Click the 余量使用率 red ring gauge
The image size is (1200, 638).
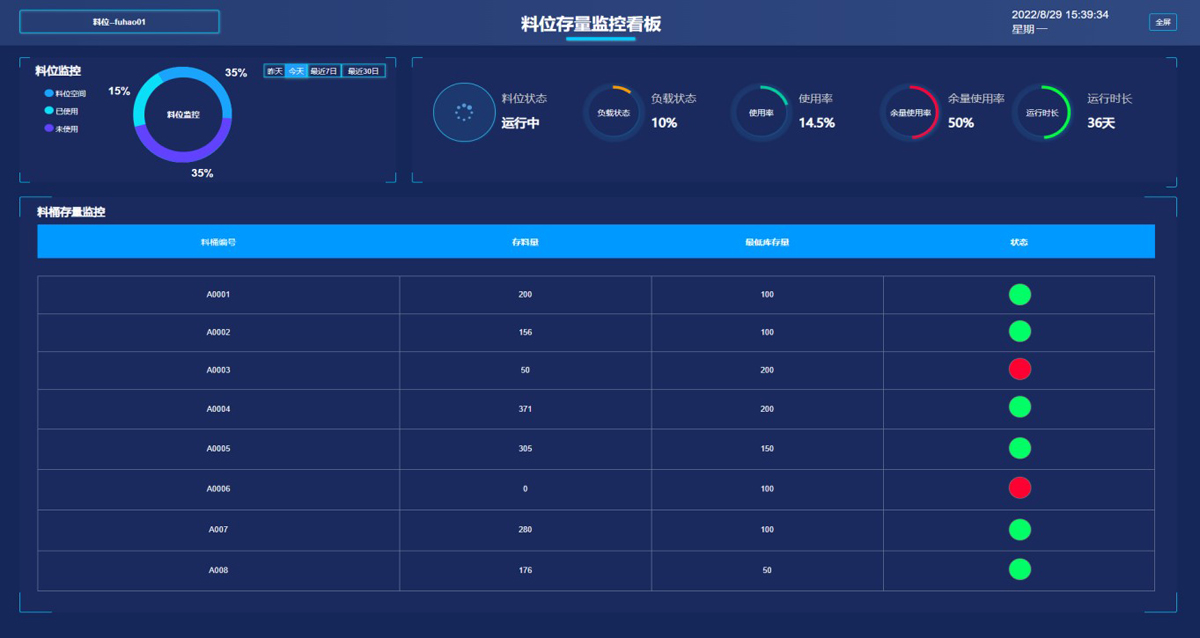pos(910,113)
